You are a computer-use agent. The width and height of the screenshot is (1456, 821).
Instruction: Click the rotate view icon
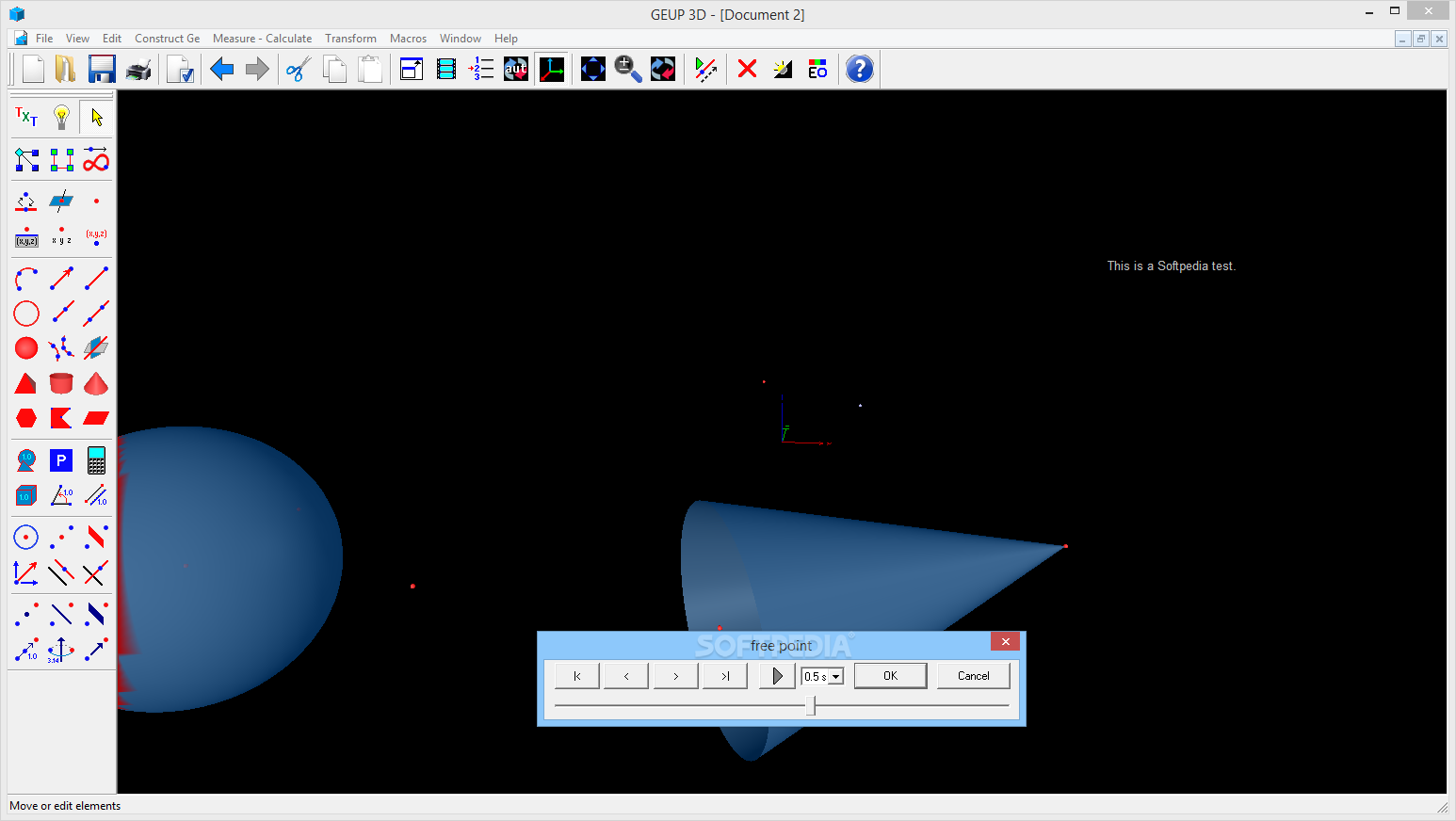click(663, 69)
